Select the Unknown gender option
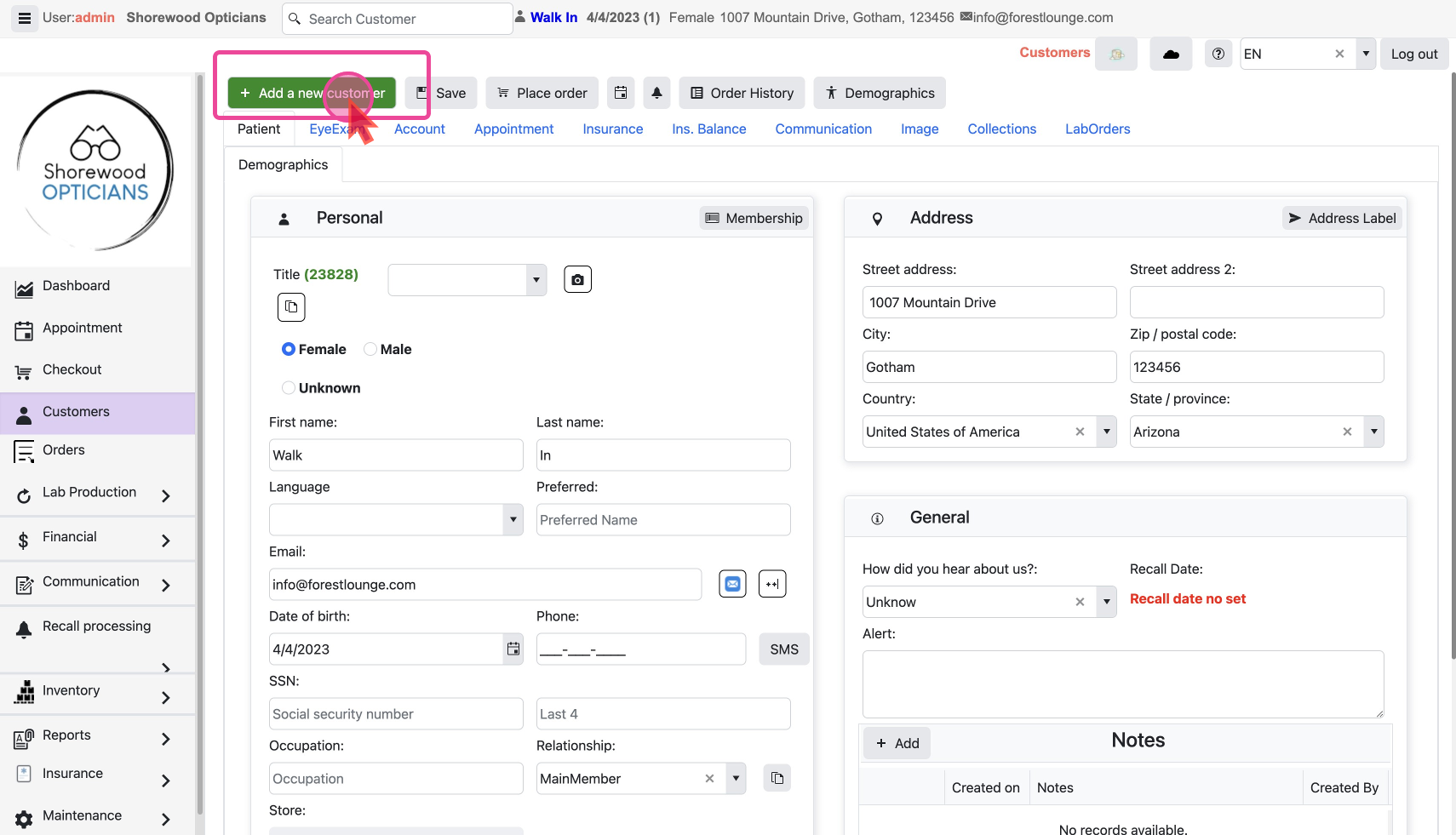1456x835 pixels. tap(289, 388)
